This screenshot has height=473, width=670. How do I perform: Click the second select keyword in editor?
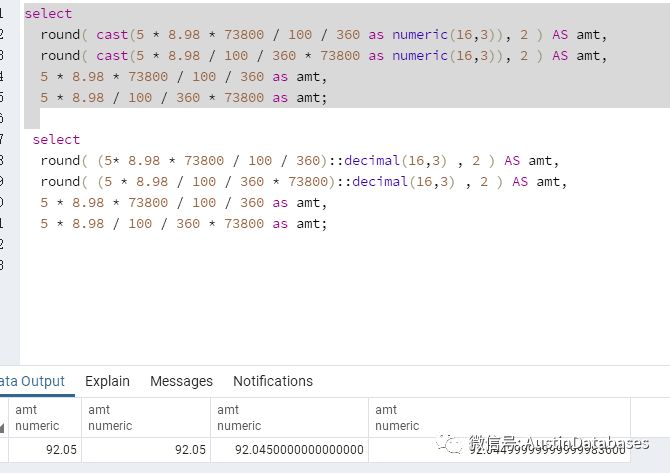pos(56,140)
